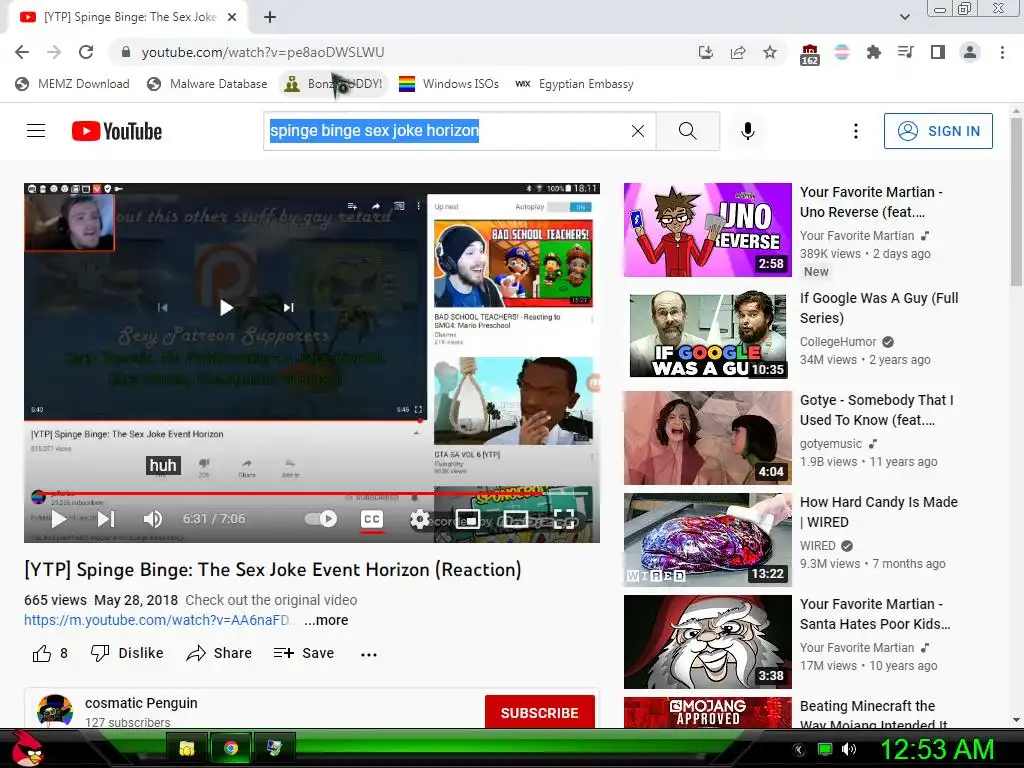
Task: Open the cosmatic Penguin channel avatar
Action: point(55,711)
